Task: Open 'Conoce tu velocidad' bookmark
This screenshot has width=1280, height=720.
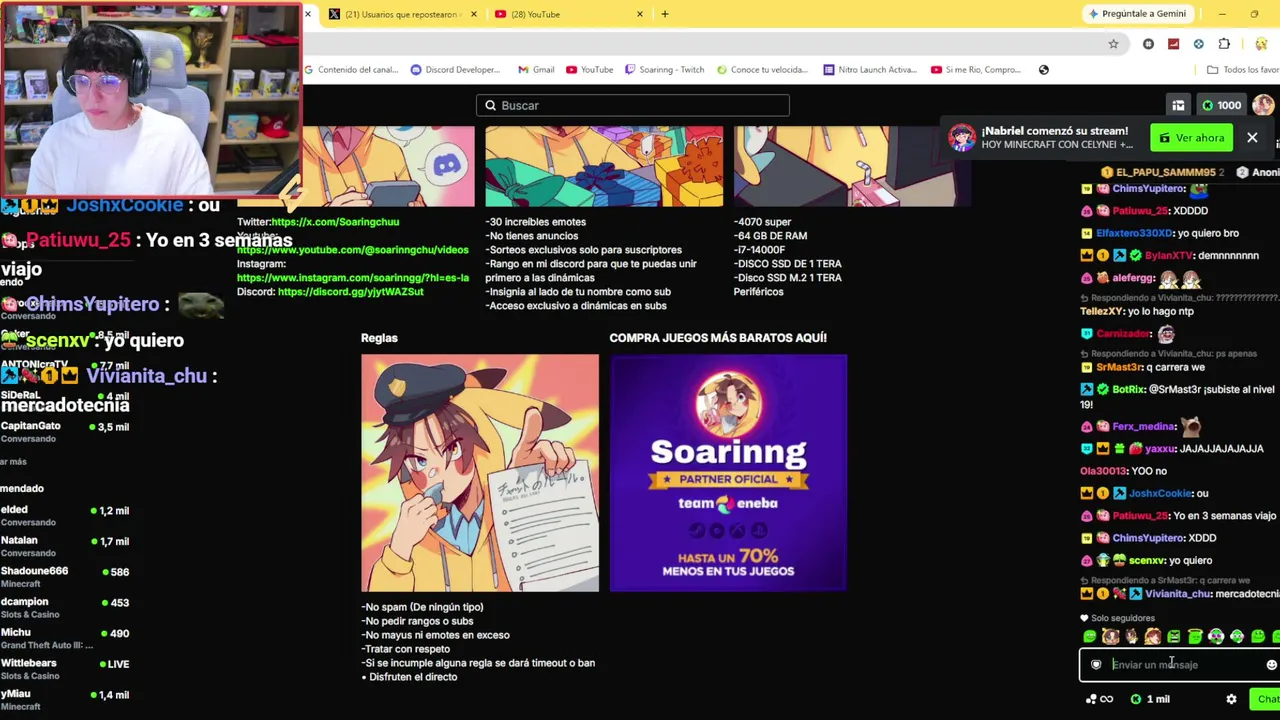Action: 762,70
